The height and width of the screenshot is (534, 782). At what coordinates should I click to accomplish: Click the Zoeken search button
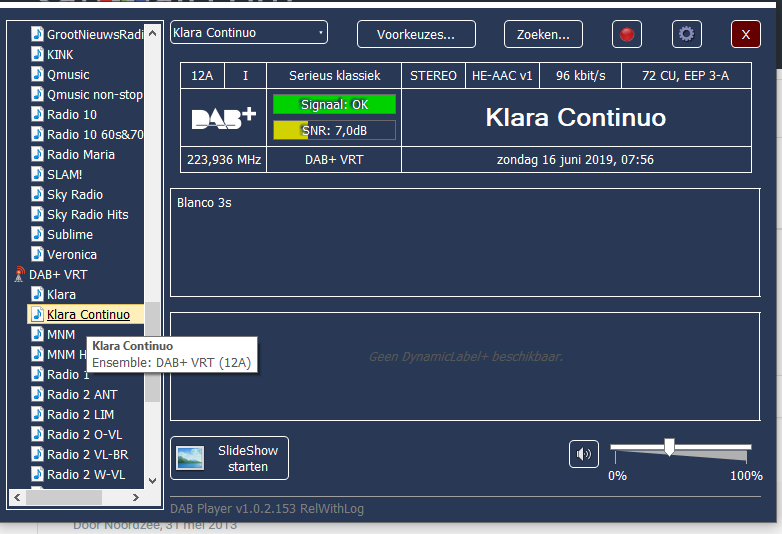click(543, 34)
